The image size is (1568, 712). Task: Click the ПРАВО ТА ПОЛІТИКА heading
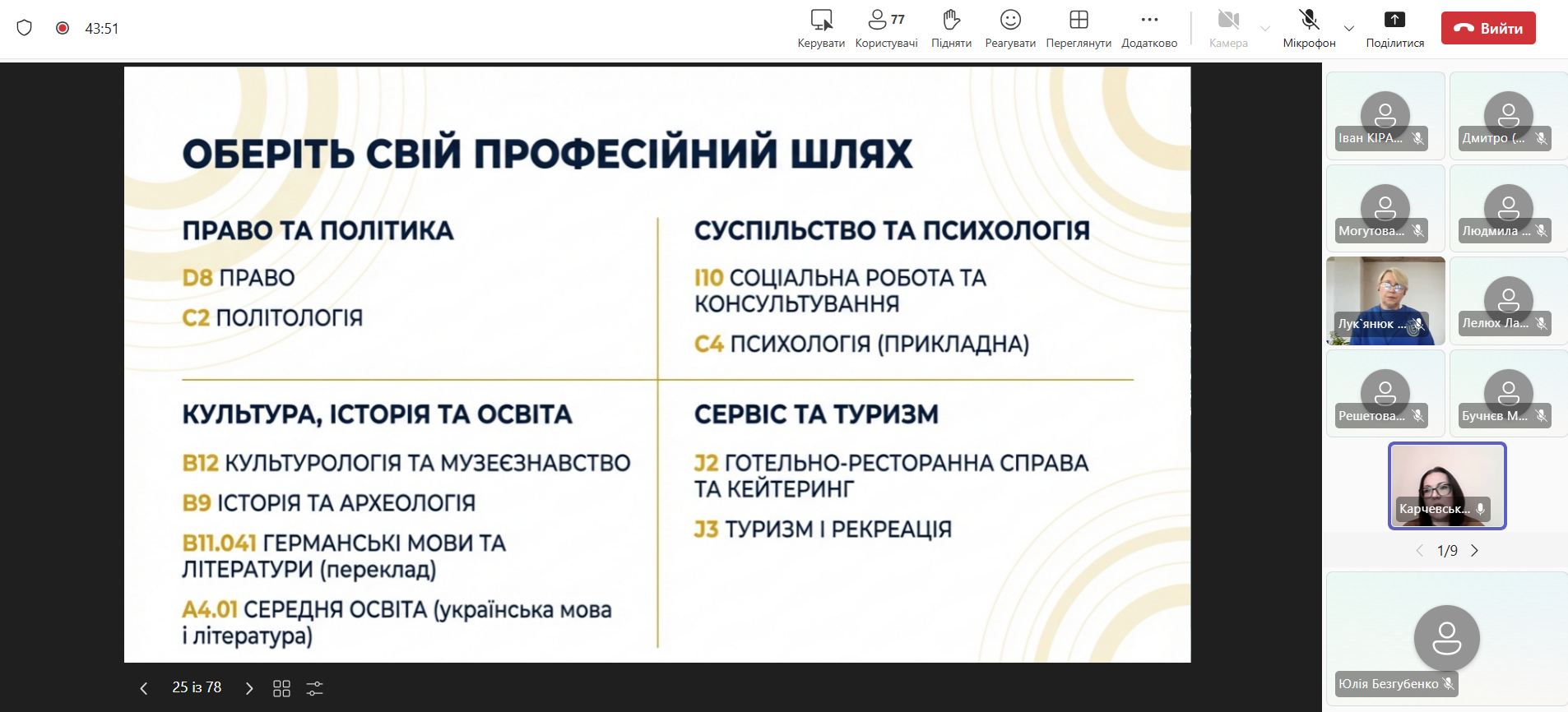click(x=318, y=230)
